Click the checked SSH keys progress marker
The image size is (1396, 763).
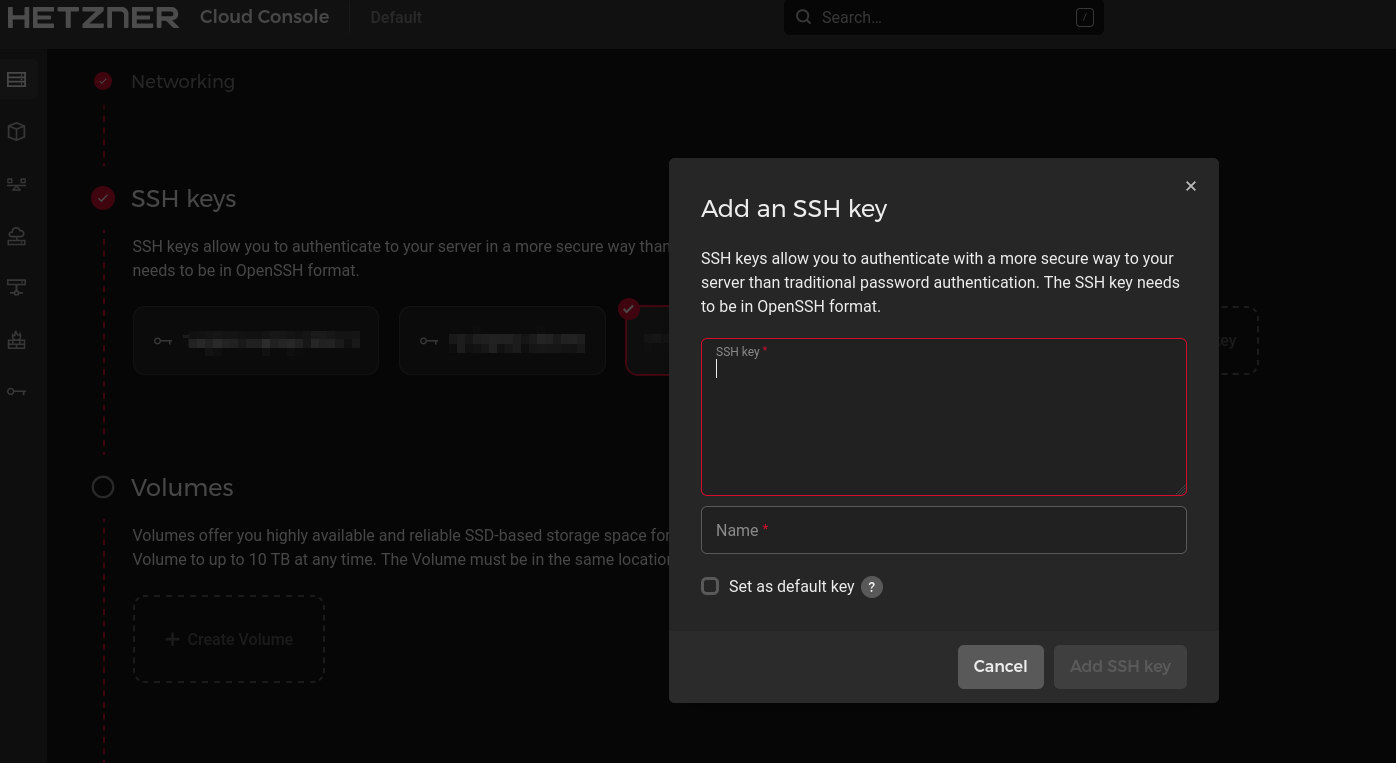[x=103, y=198]
